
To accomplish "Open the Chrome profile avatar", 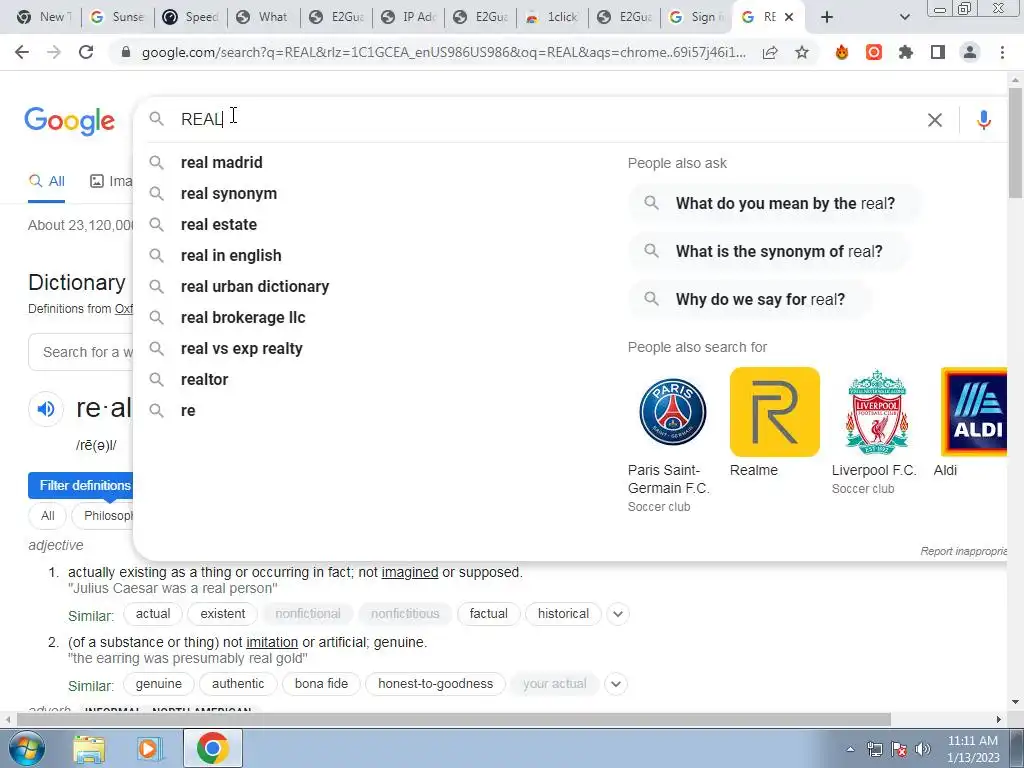I will [x=970, y=52].
